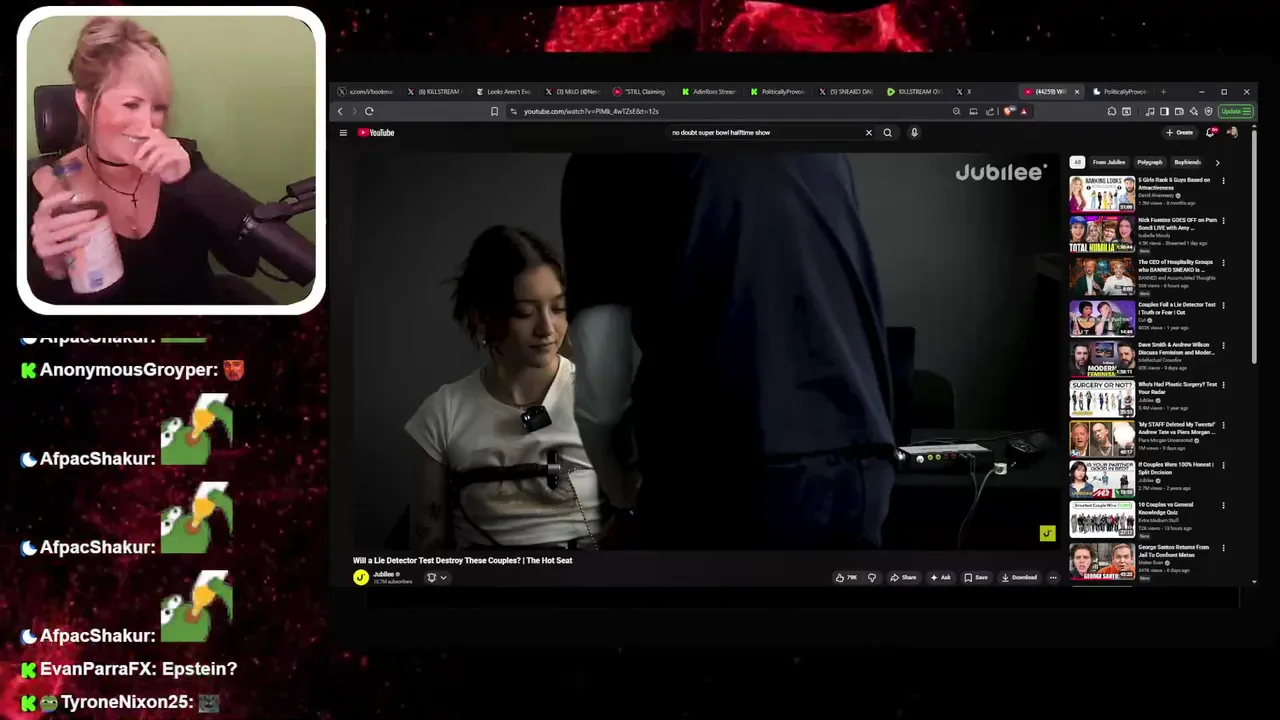Click the Share button below the video

[x=903, y=577]
